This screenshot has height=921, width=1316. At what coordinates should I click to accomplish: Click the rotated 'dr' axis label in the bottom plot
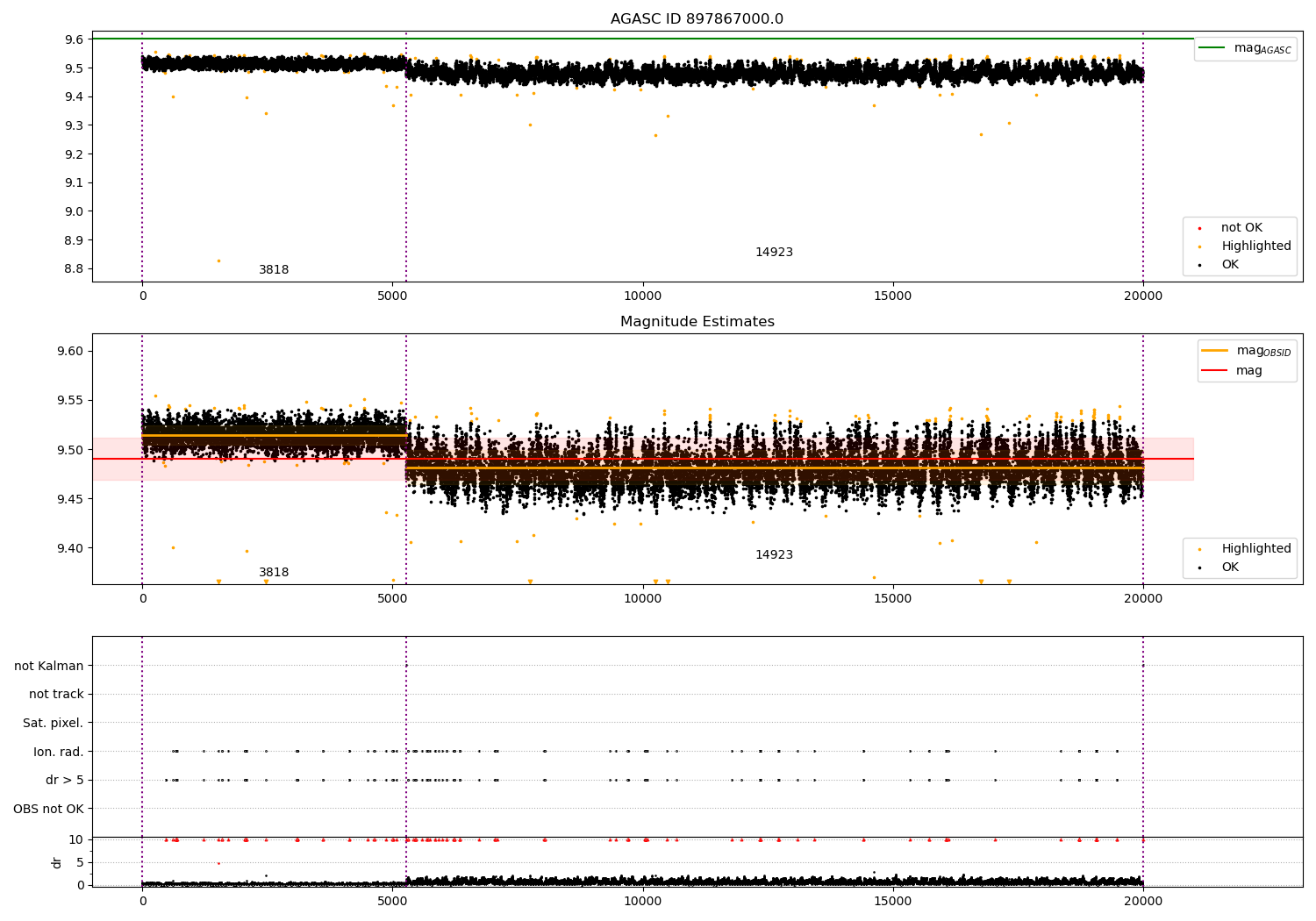[57, 862]
